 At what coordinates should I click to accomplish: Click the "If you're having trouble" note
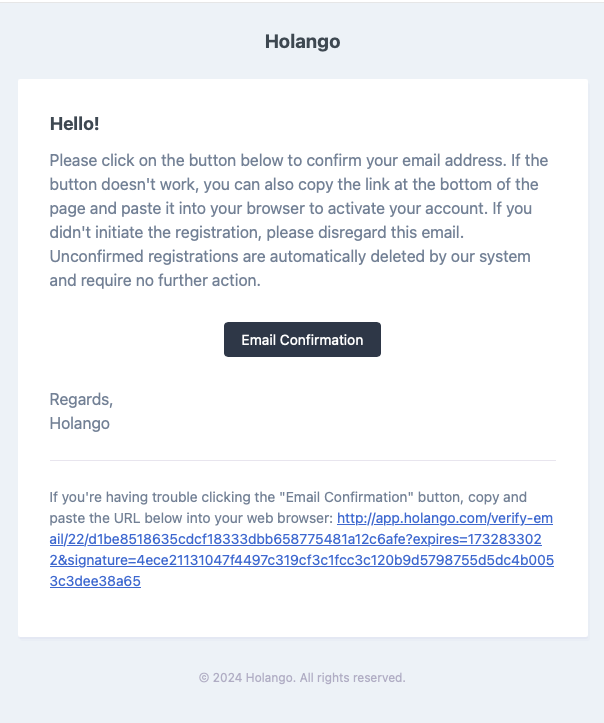coord(130,497)
